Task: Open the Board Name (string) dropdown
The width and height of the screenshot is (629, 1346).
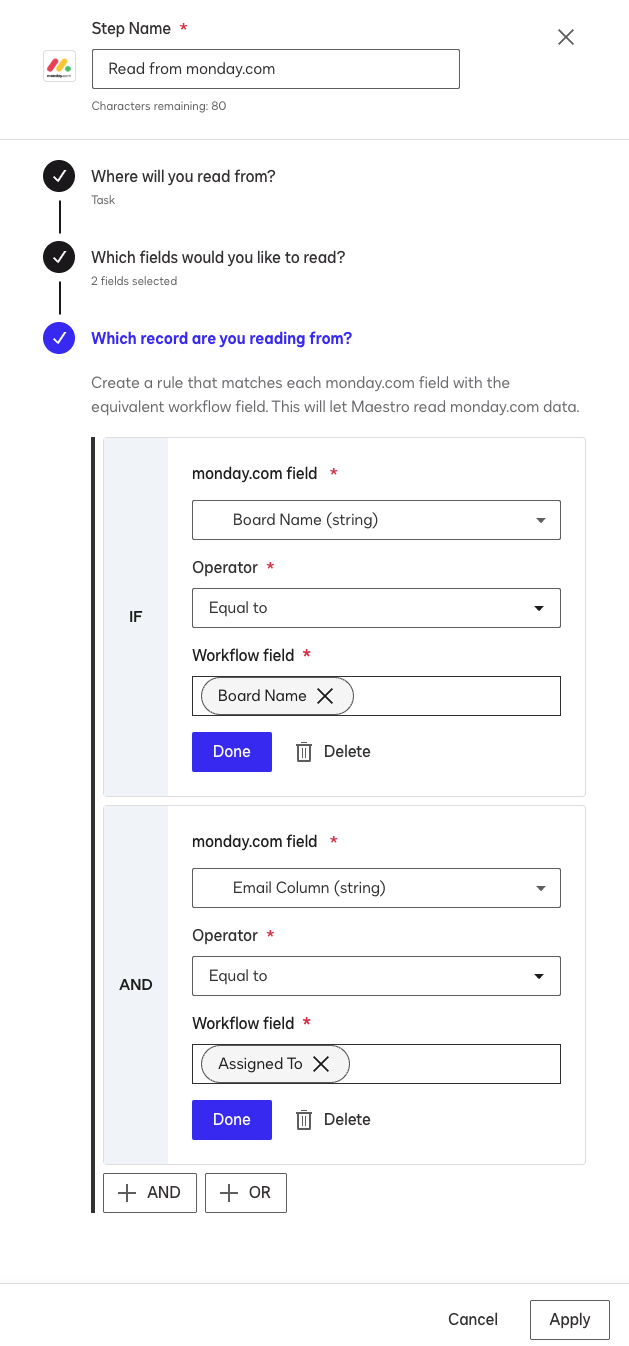Action: [x=376, y=520]
